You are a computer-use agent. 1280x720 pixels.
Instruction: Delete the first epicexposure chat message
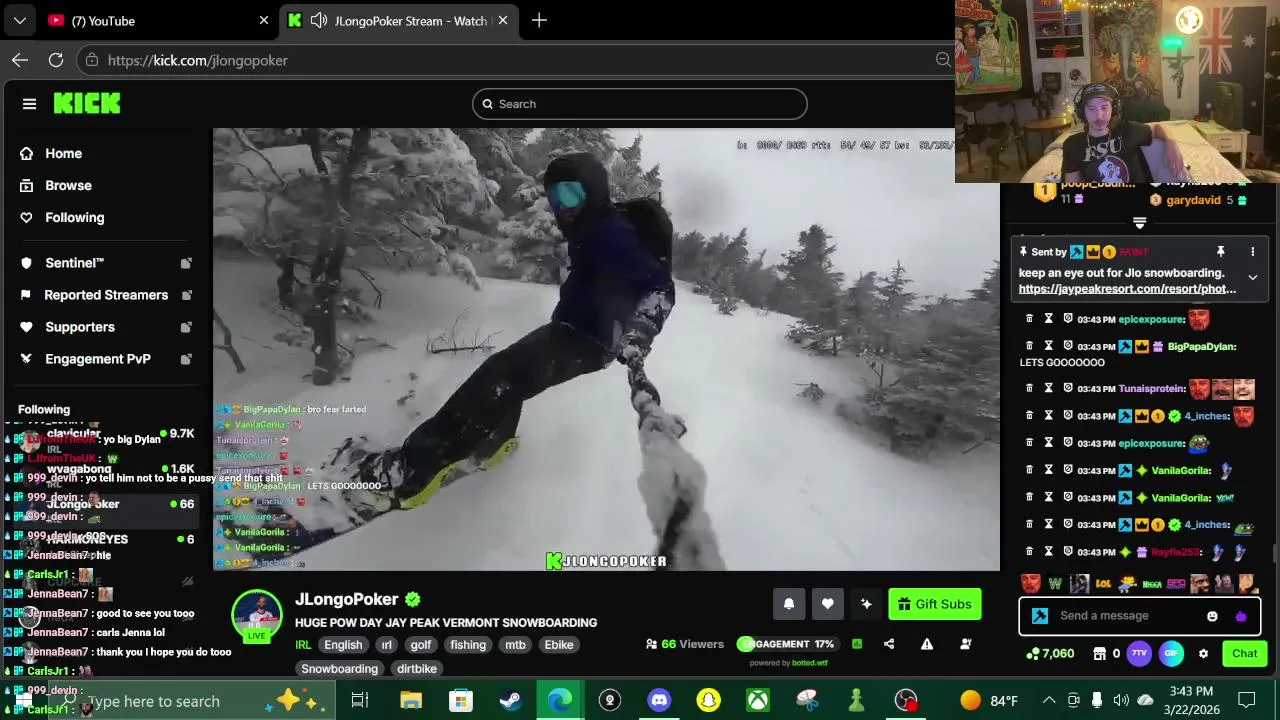[x=1029, y=318]
